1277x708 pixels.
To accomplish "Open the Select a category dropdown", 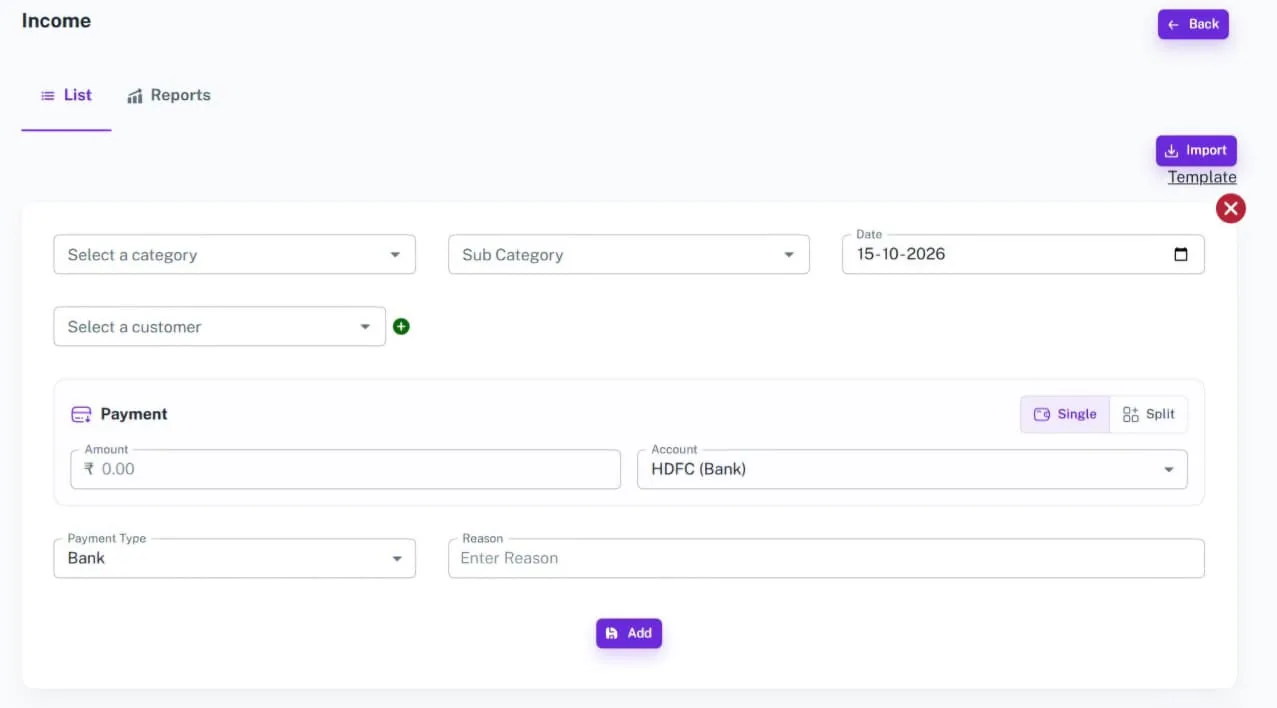I will [x=234, y=255].
